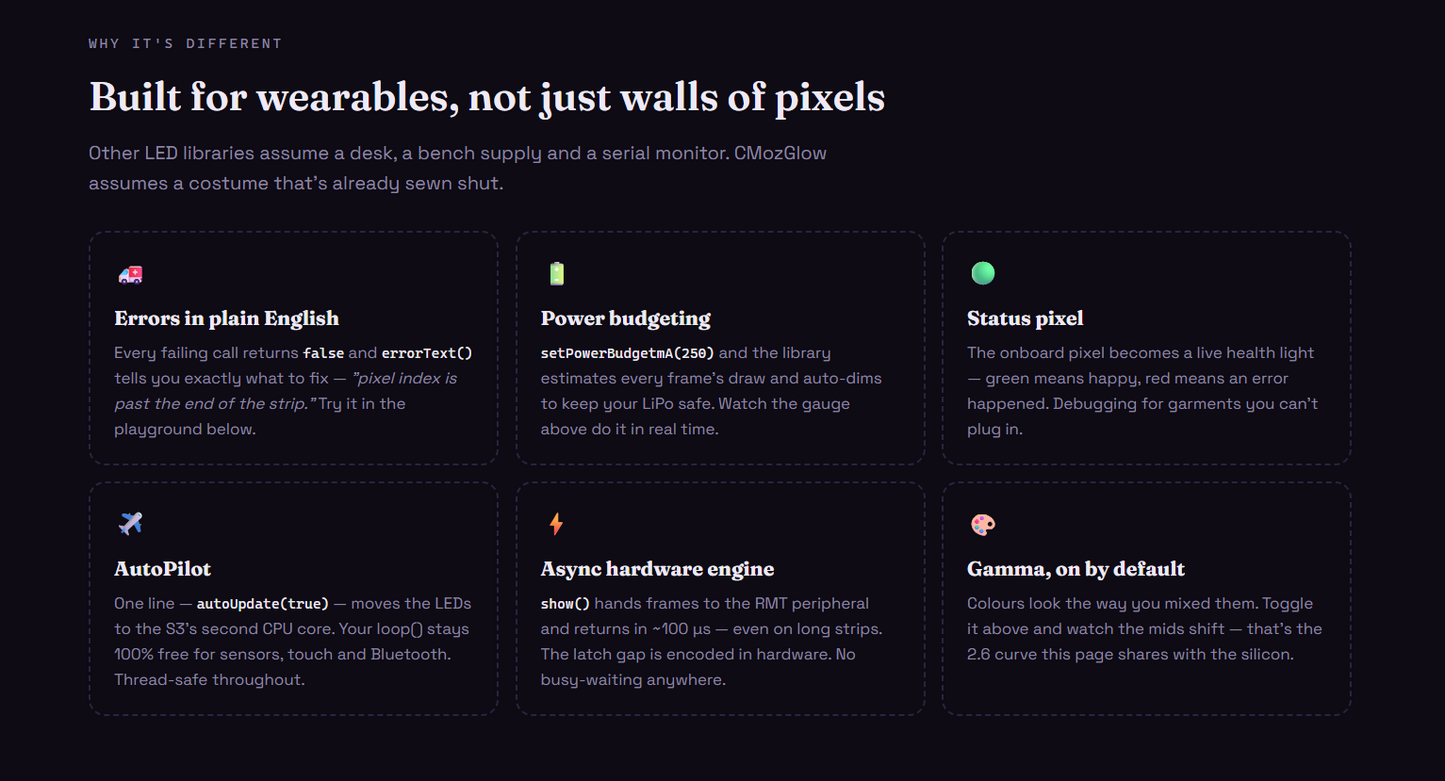Click the autoUpdate(true) code snippet

(x=263, y=604)
